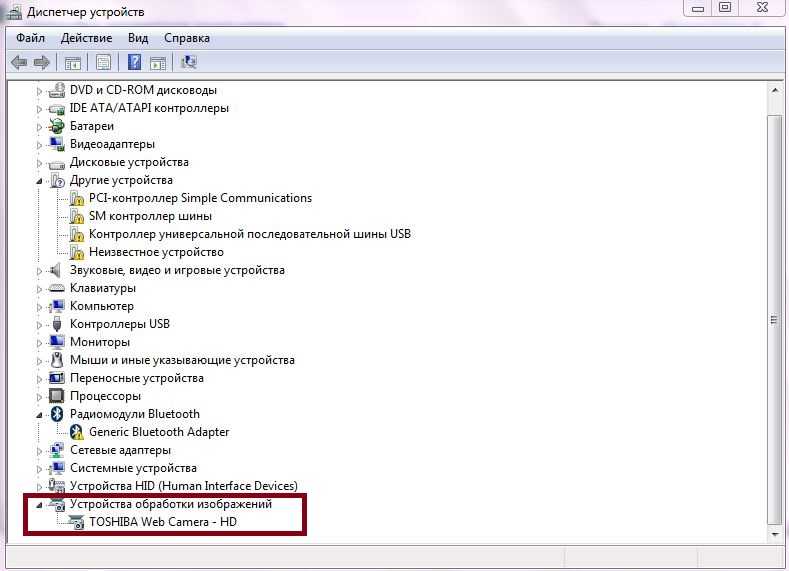Expand Дисковые устройства arrow

click(x=39, y=163)
